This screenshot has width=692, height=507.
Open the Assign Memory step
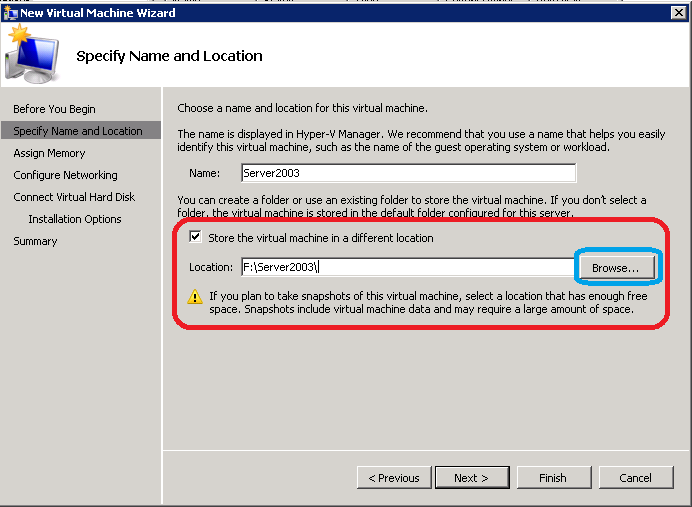click(x=49, y=153)
